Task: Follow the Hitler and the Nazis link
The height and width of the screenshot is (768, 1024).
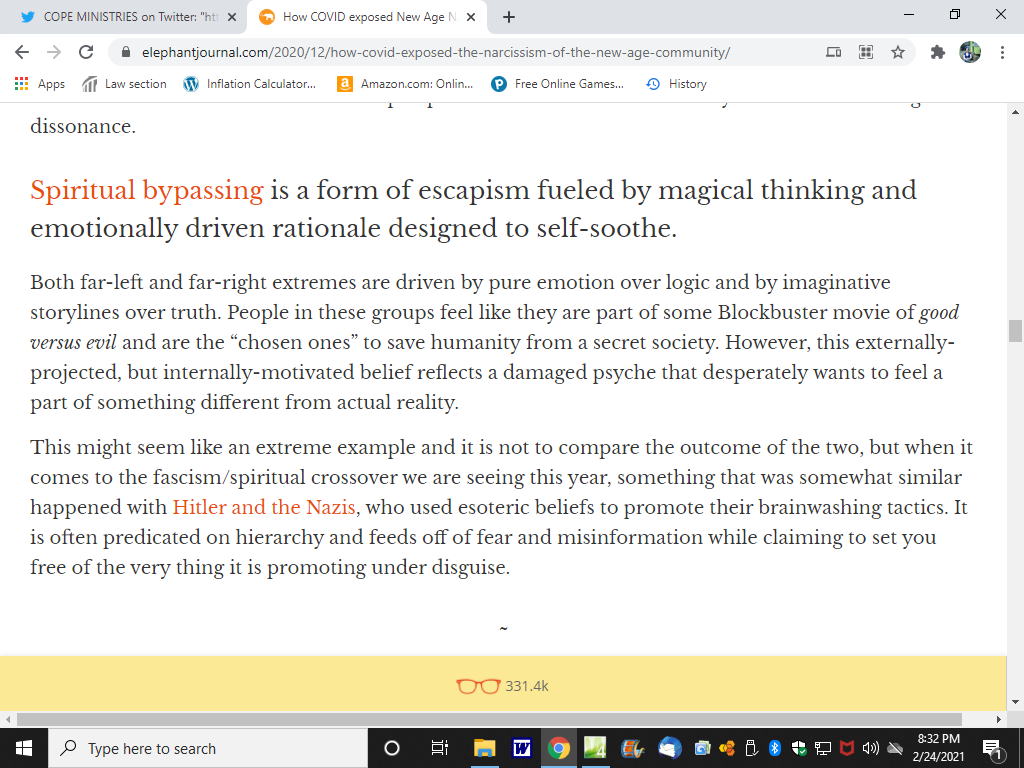Action: coord(264,507)
